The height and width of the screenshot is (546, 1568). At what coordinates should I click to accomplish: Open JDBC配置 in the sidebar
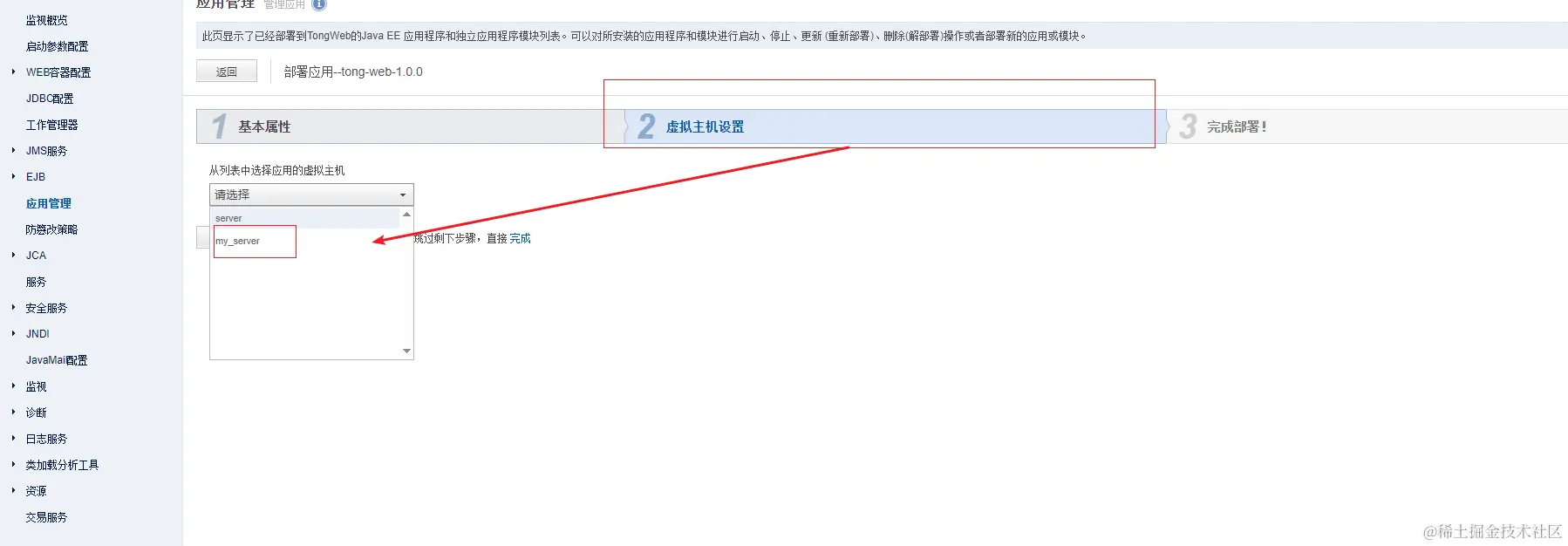50,99
